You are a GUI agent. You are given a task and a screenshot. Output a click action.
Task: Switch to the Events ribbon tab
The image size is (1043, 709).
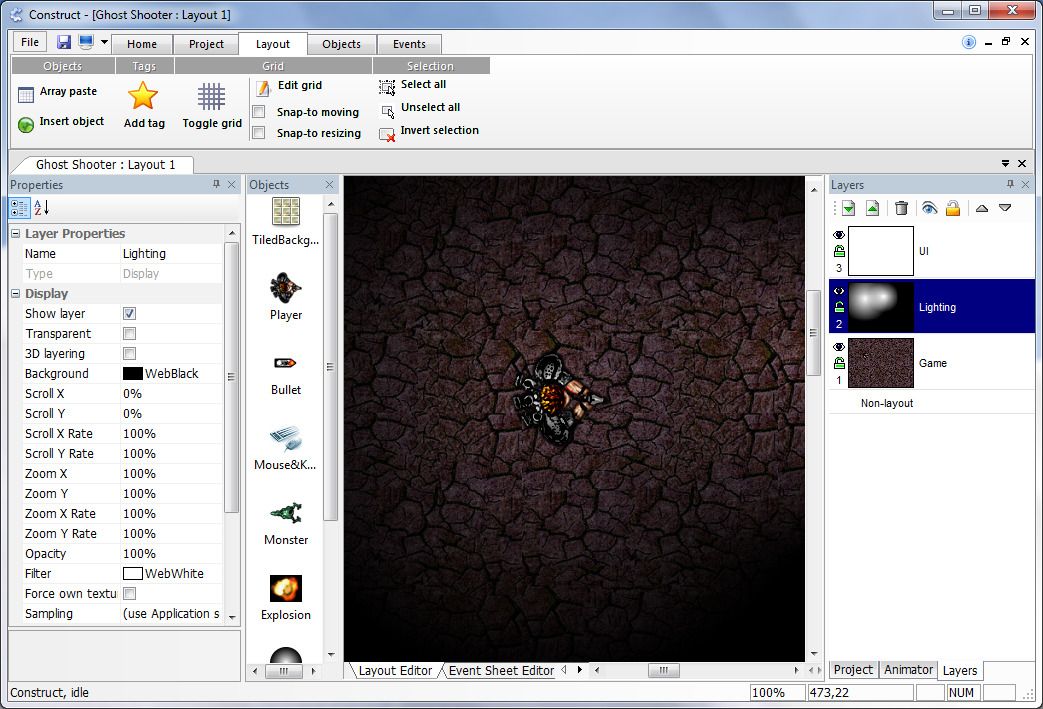coord(409,43)
